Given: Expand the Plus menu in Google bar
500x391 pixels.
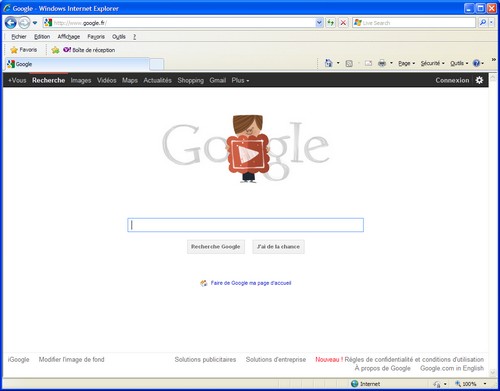Looking at the screenshot, I should [240, 80].
